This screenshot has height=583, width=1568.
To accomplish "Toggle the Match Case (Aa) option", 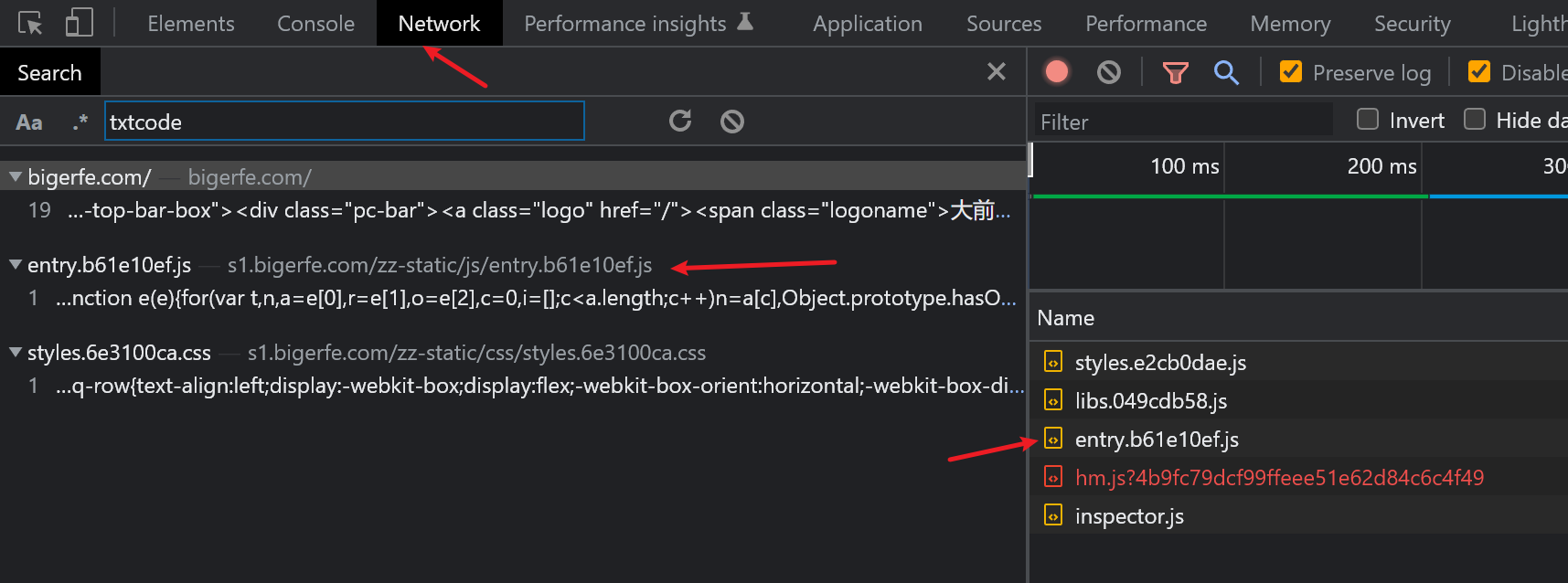I will (x=29, y=122).
